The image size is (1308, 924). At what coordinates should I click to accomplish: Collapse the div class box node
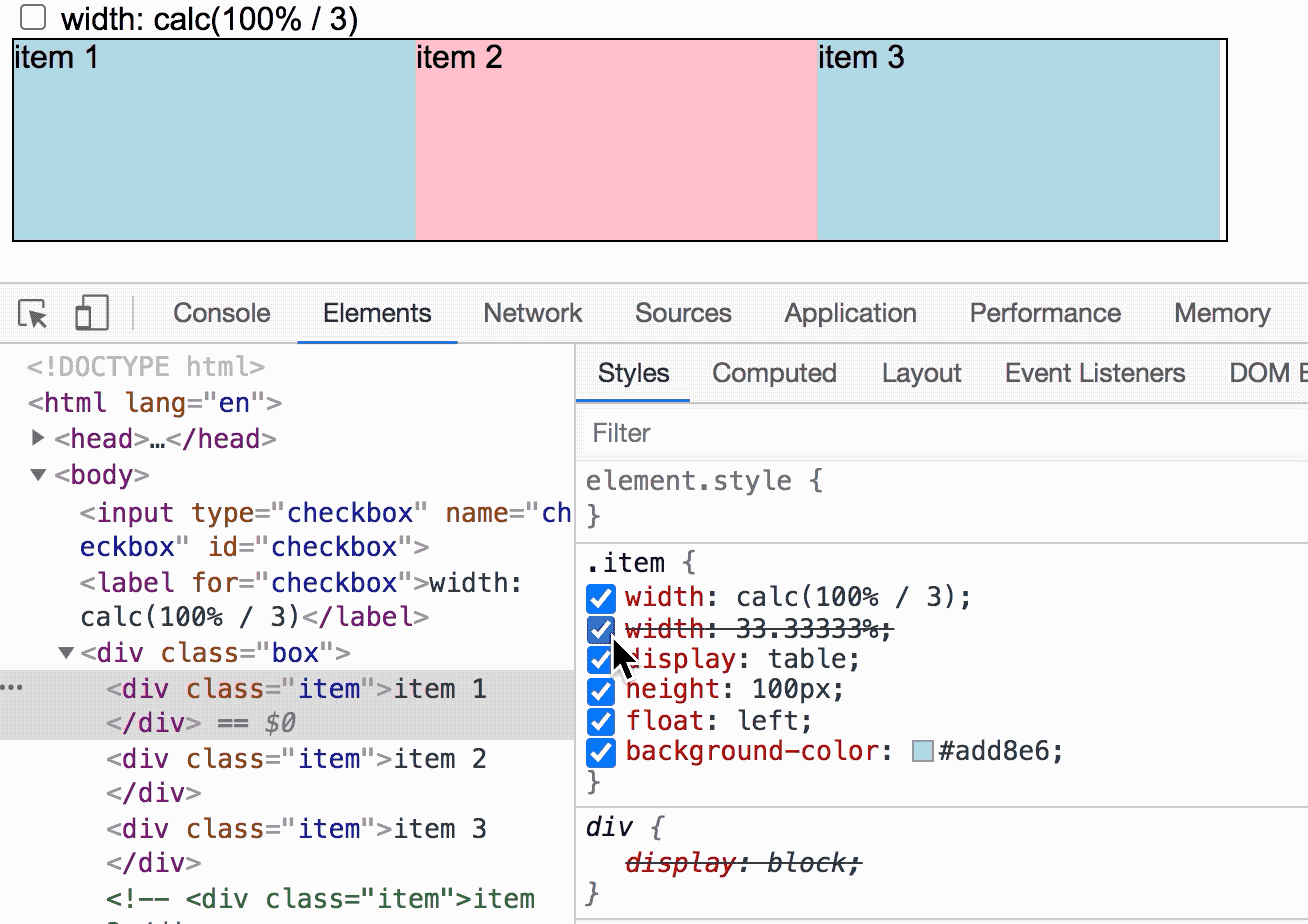(66, 653)
